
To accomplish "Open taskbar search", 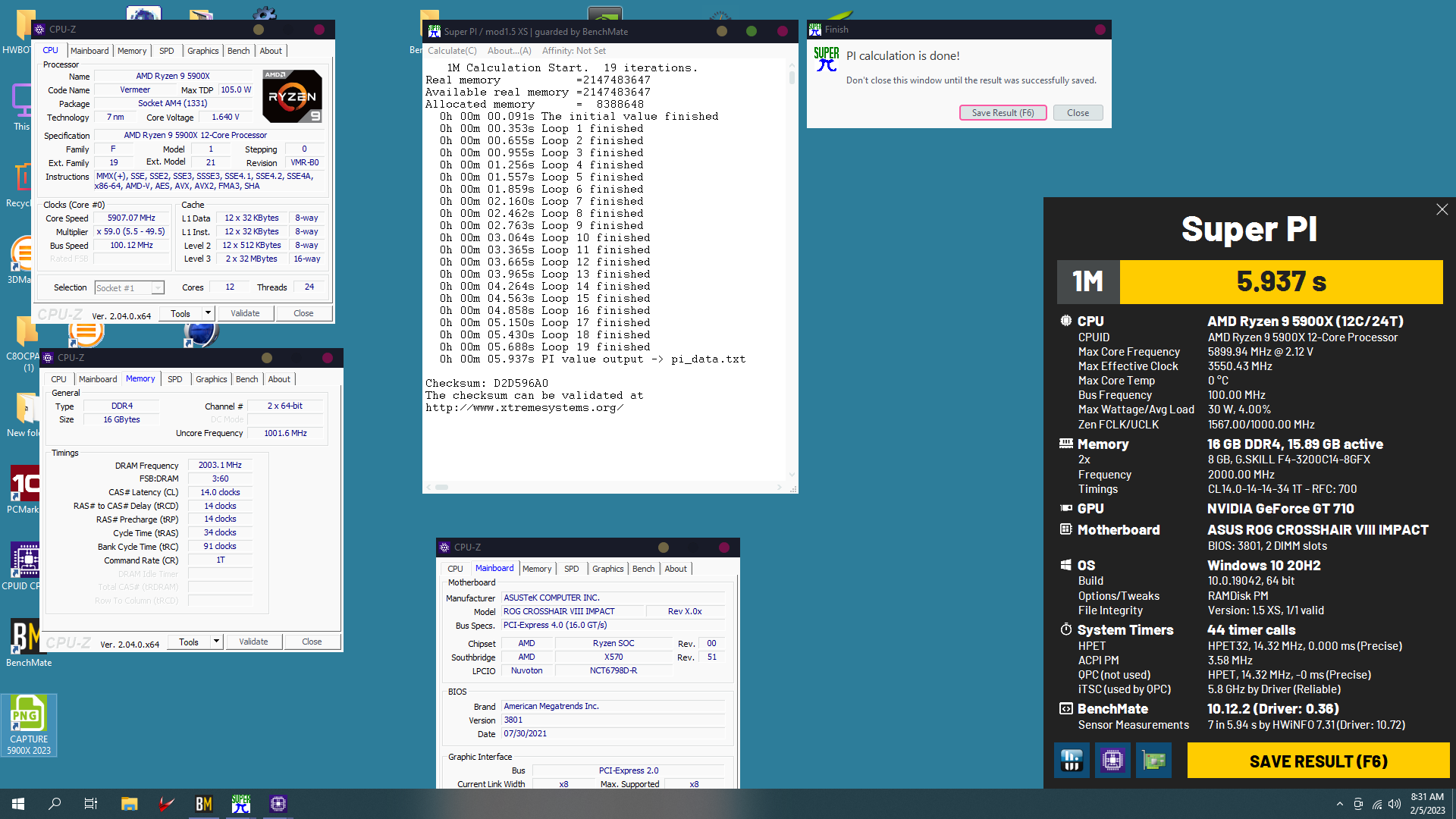I will click(55, 804).
